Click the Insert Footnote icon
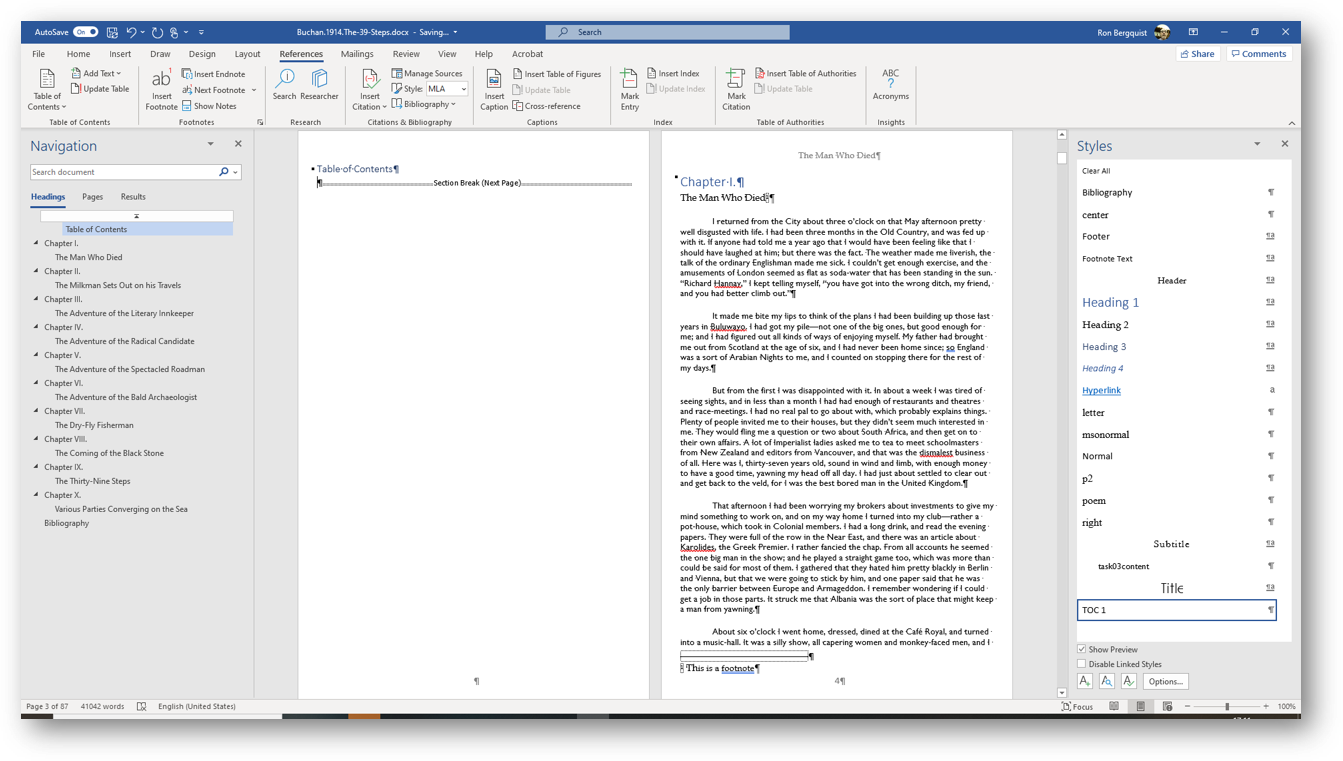 click(161, 81)
